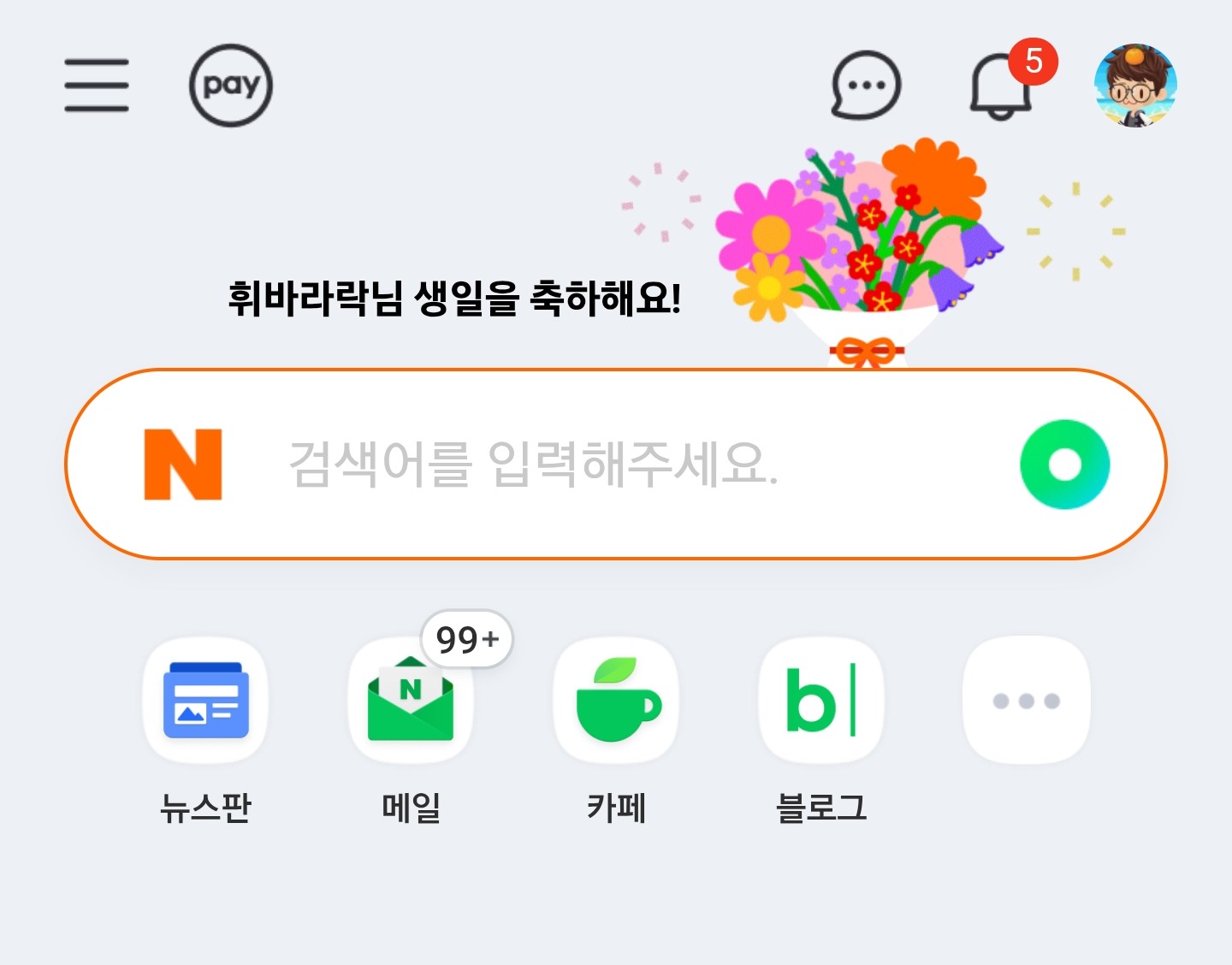1232x965 pixels.
Task: Tap the red 5 notification badge
Action: pos(1034,62)
